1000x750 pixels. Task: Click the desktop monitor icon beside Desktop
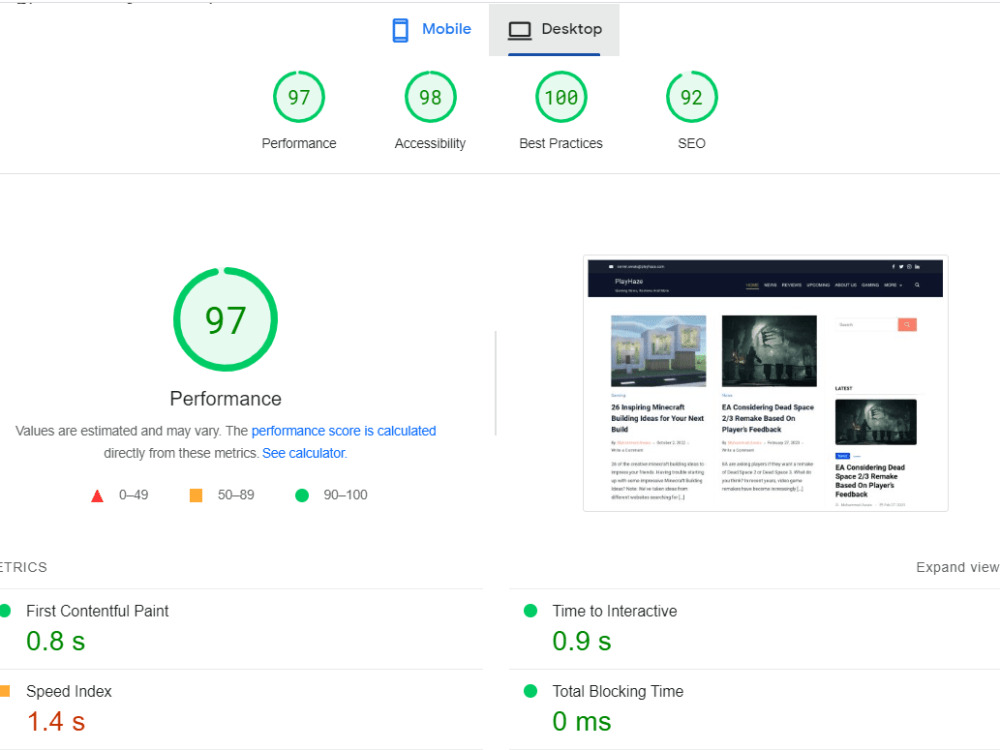pos(519,29)
